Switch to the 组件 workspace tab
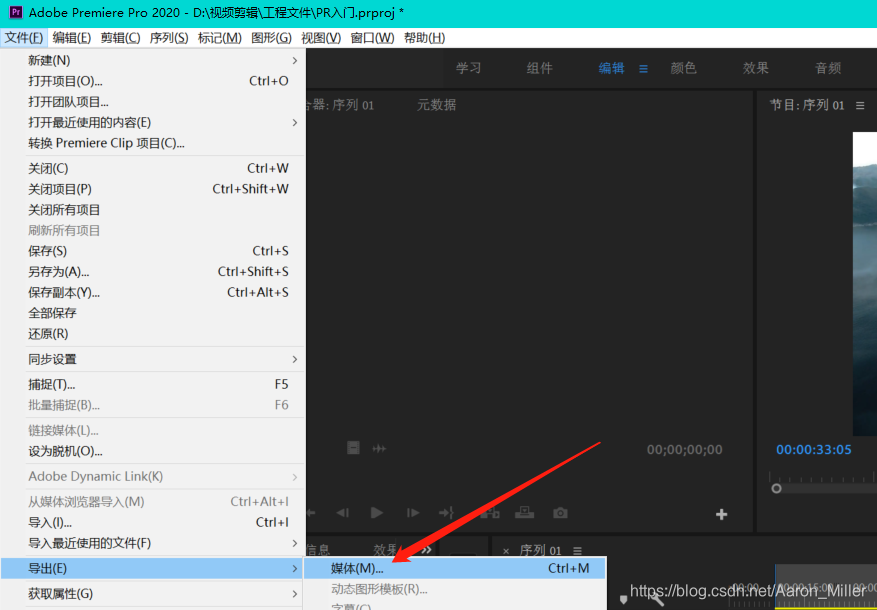This screenshot has width=877, height=610. point(539,68)
